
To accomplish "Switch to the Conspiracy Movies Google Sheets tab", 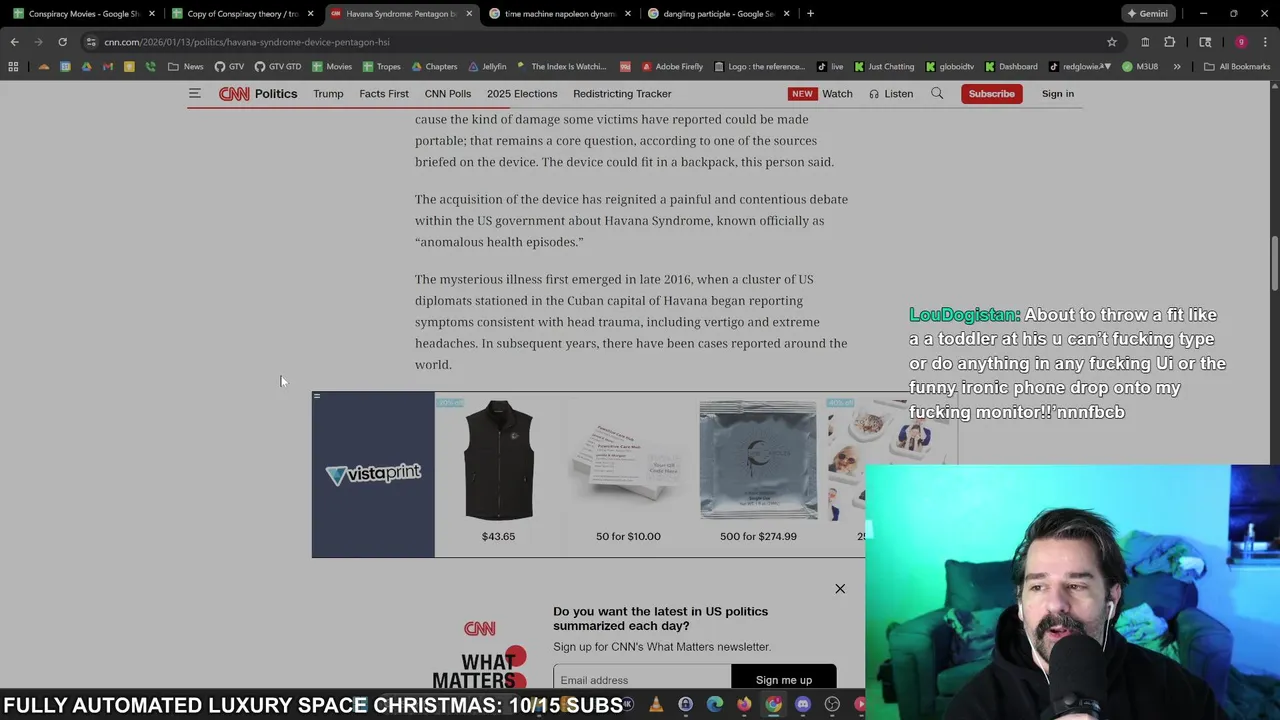I will (x=84, y=14).
